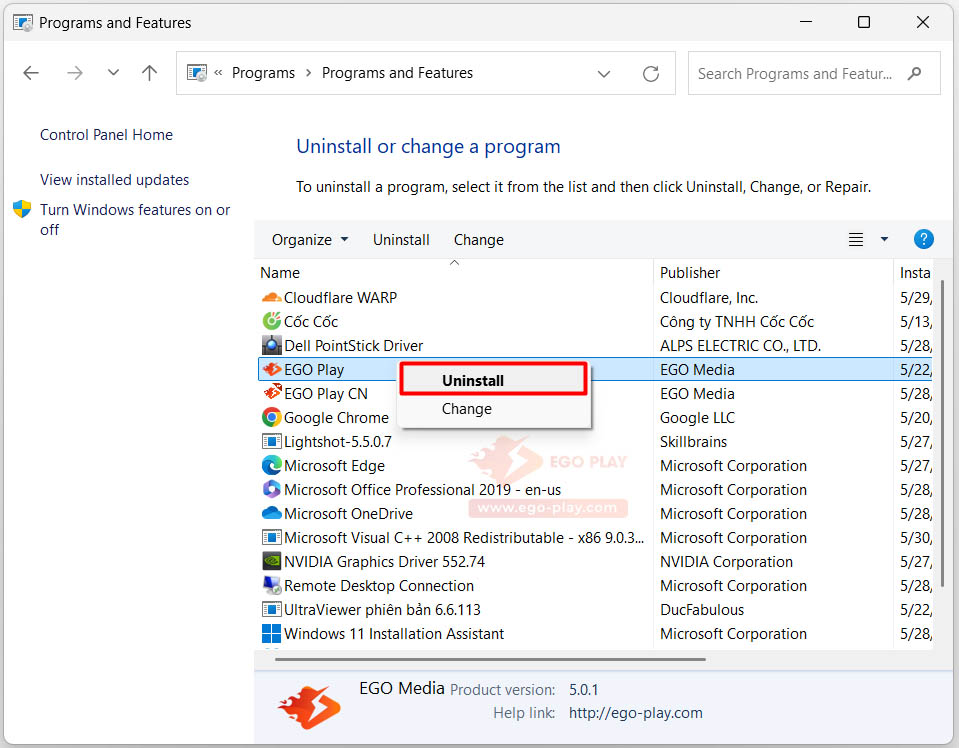Click the ALPS ELECTRIC CO., LTD. cell

740,346
